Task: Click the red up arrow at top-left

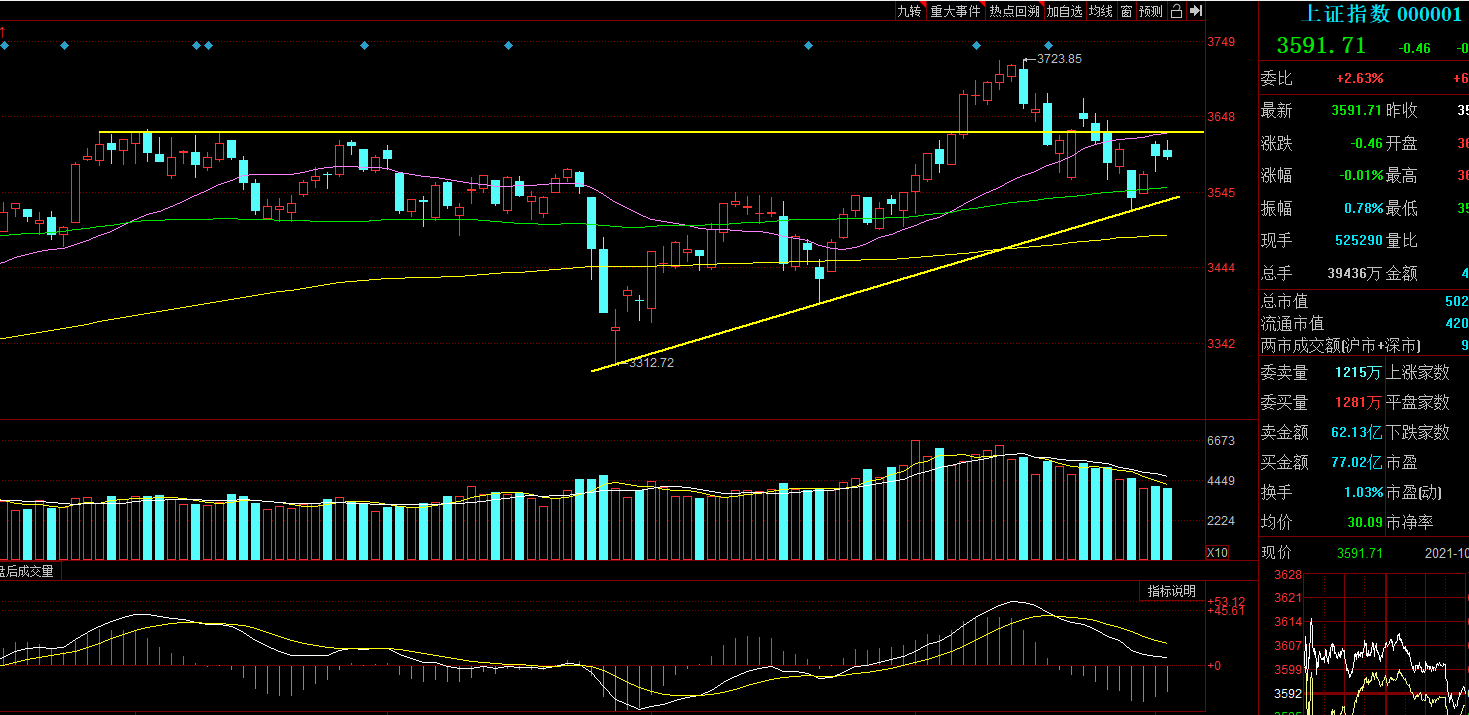Action: pyautogui.click(x=3, y=32)
